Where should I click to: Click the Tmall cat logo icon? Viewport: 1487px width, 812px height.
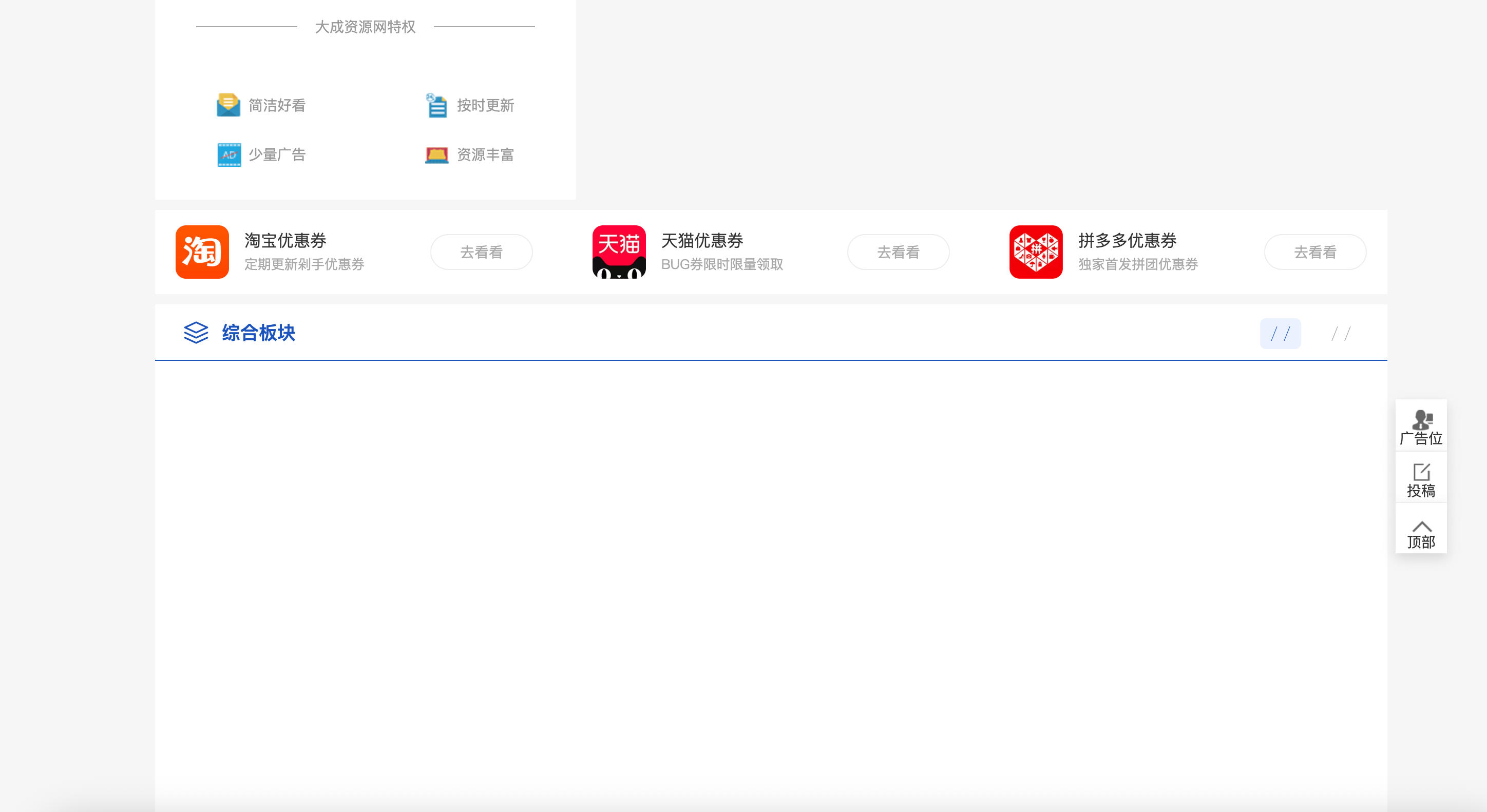click(x=619, y=252)
